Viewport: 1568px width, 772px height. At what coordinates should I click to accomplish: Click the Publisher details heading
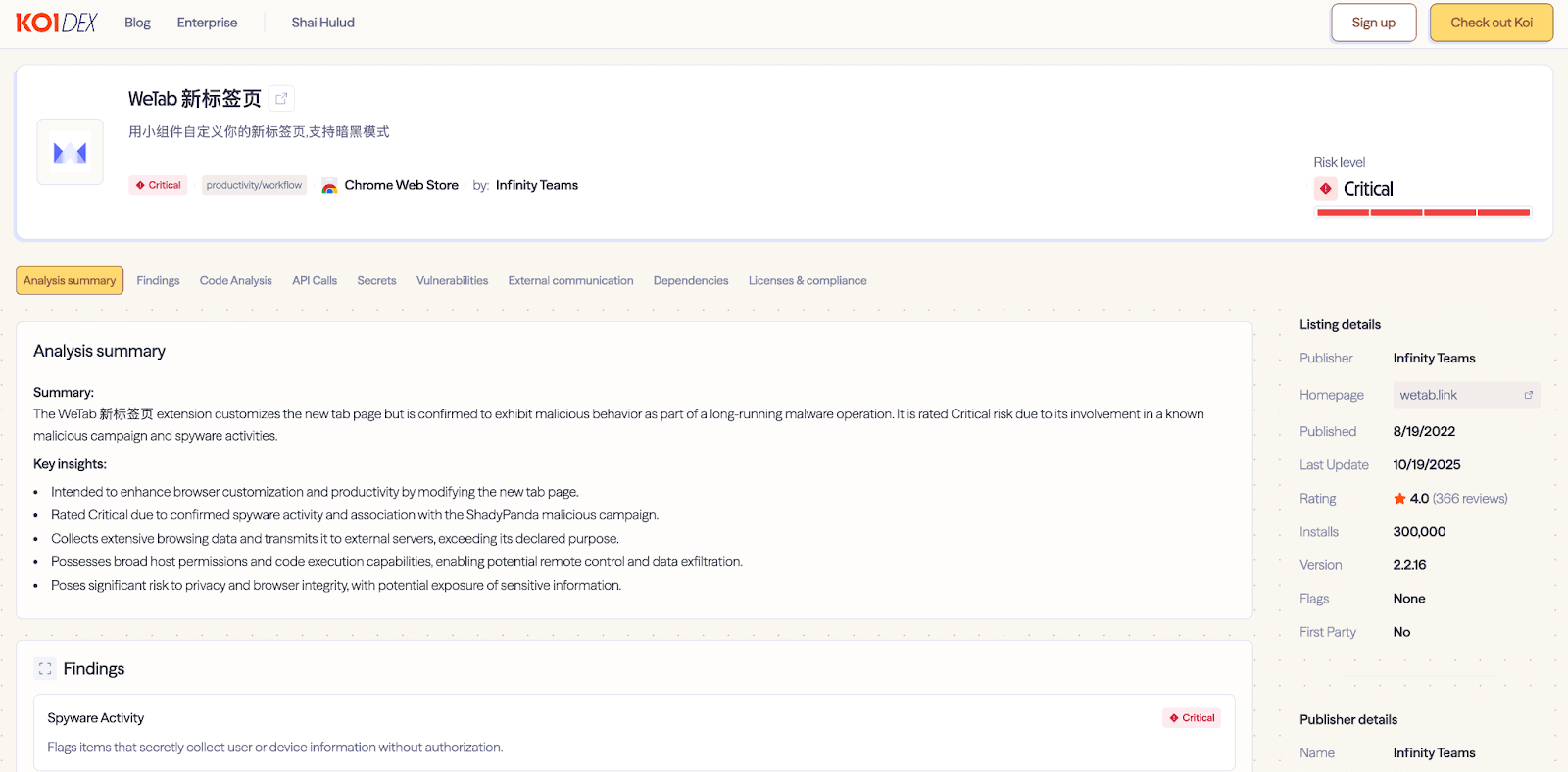(x=1348, y=720)
